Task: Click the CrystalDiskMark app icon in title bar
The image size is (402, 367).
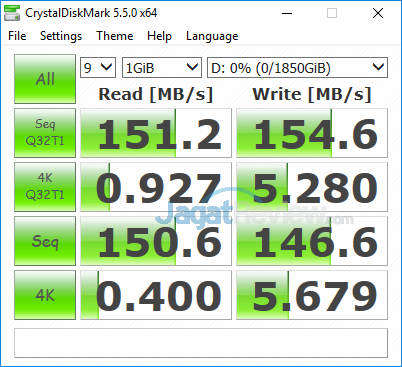Action: tap(12, 13)
